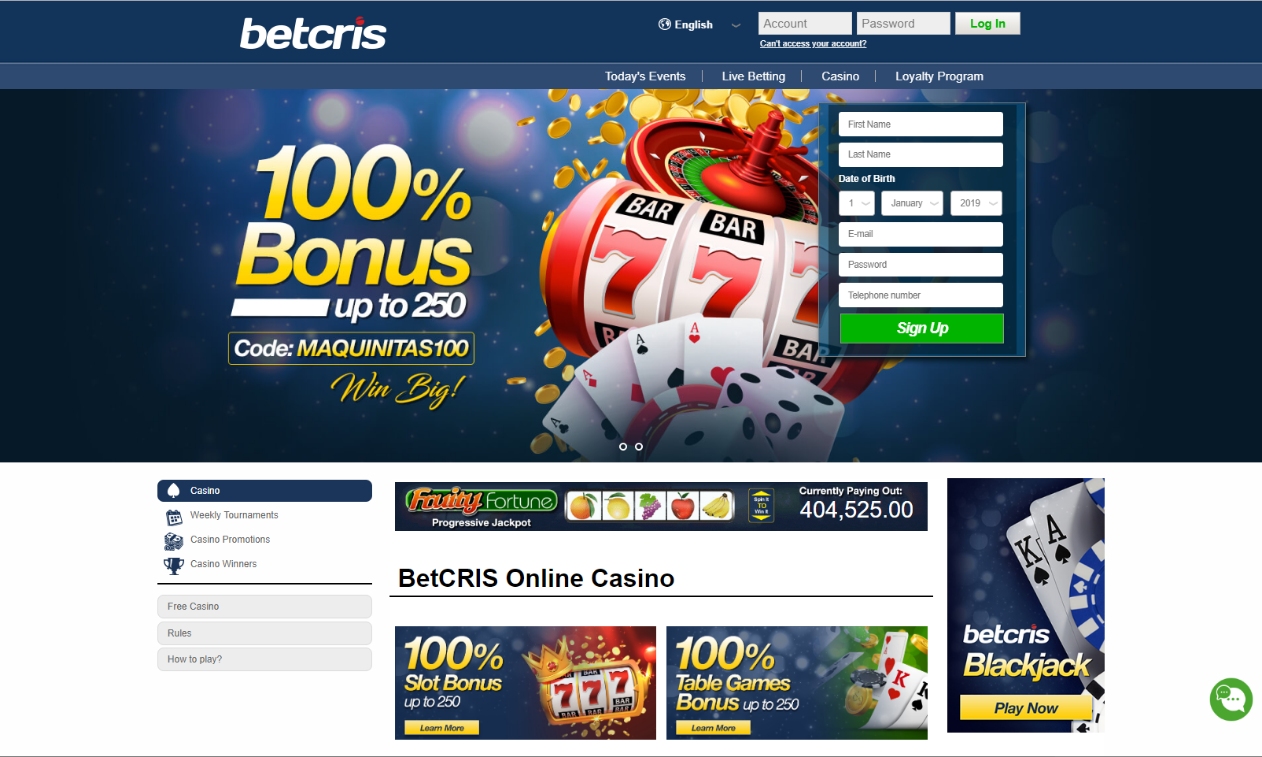Open the January month dropdown

(x=912, y=203)
